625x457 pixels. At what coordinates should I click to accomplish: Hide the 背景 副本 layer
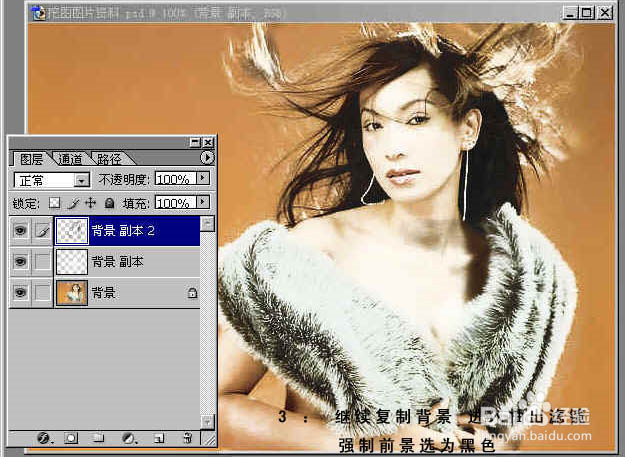tap(20, 262)
